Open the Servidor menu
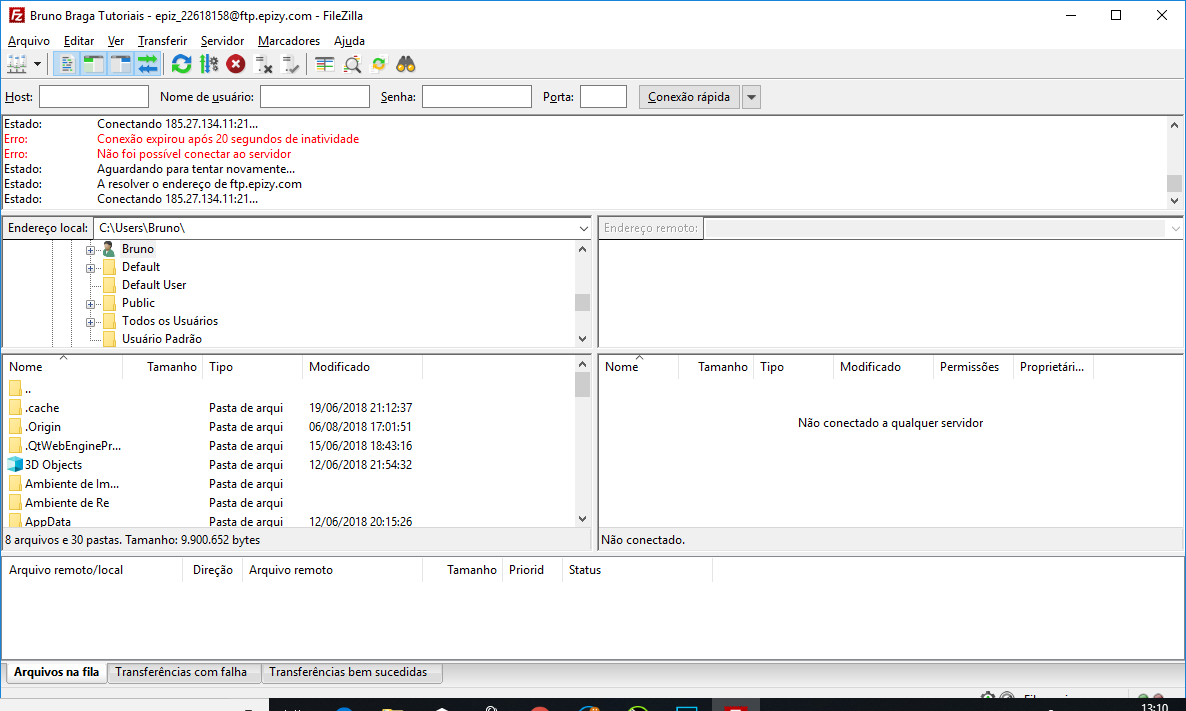1186x711 pixels. pyautogui.click(x=221, y=41)
